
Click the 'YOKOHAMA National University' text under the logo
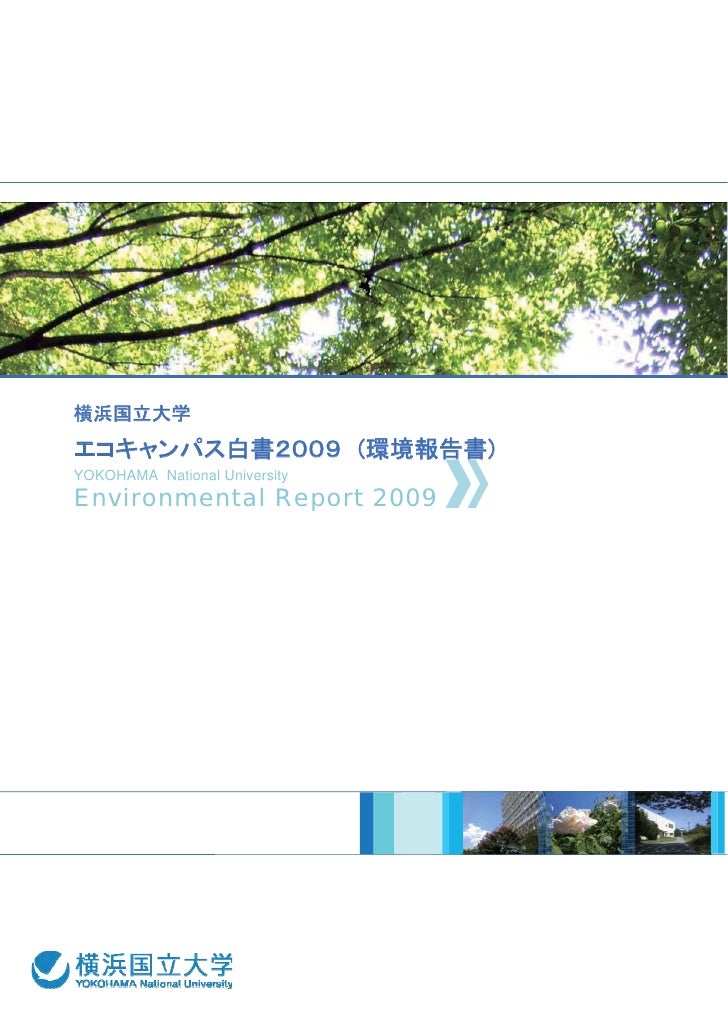154,984
